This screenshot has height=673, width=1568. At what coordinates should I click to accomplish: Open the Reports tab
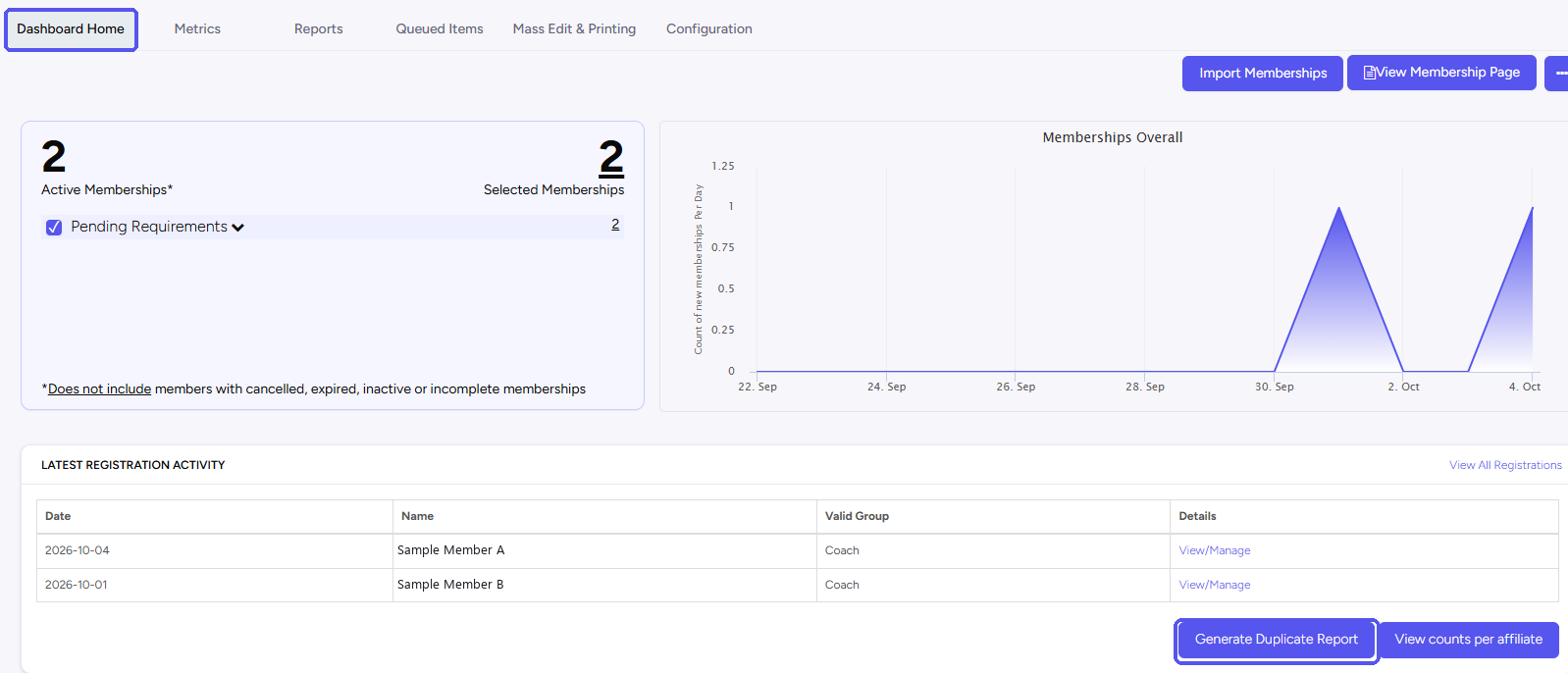(319, 29)
